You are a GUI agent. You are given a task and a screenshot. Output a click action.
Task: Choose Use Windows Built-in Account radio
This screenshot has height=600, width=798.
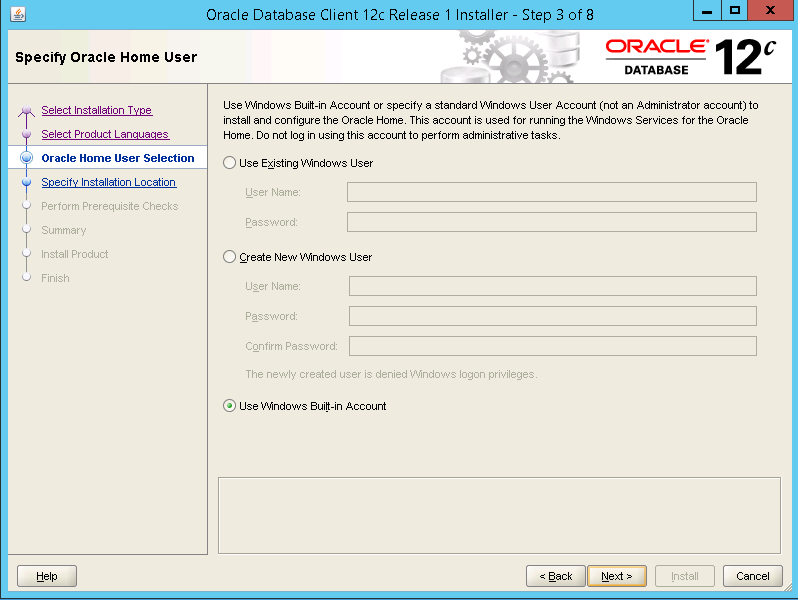230,406
